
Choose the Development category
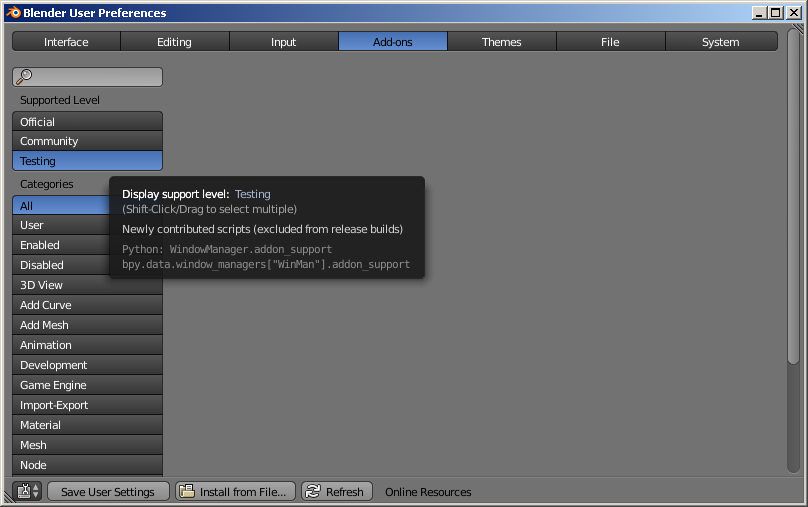pos(87,365)
